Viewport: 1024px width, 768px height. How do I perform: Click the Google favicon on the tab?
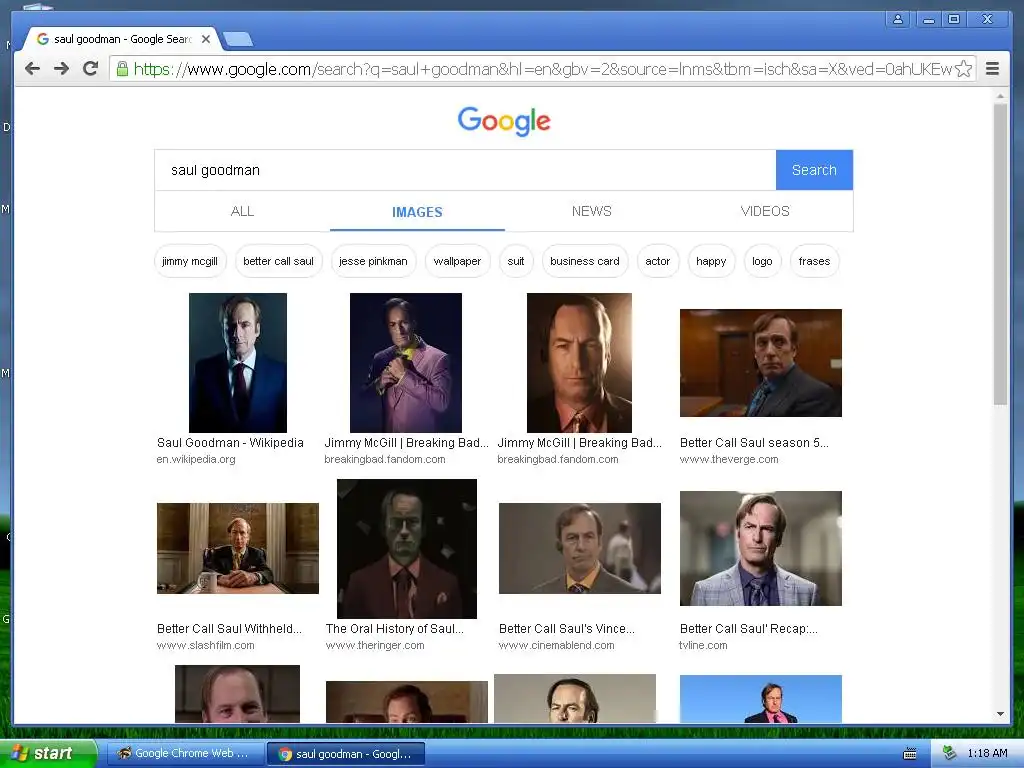42,39
